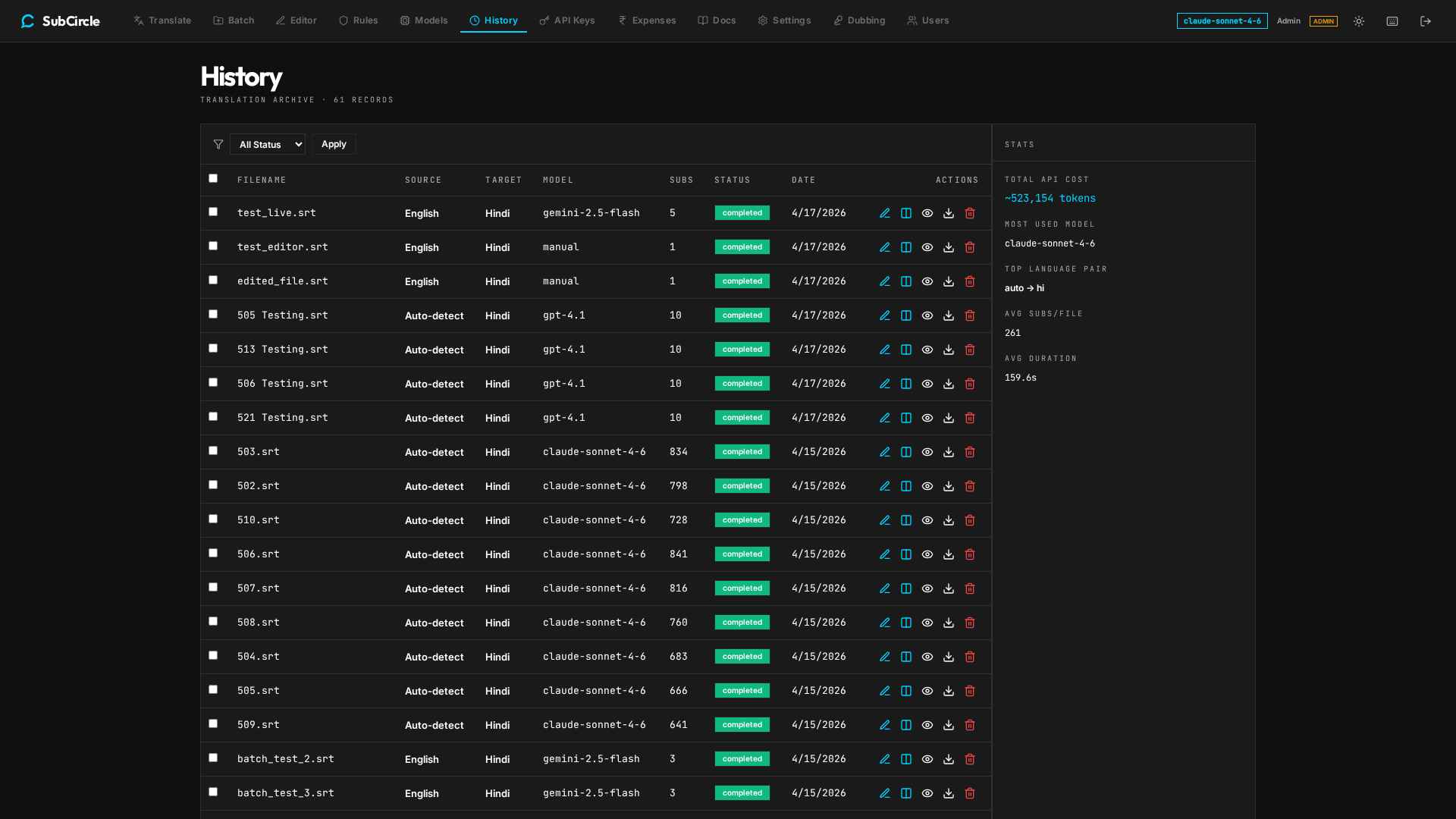Viewport: 1456px width, 819px height.
Task: Go to the SubCircle home logo
Action: click(61, 21)
